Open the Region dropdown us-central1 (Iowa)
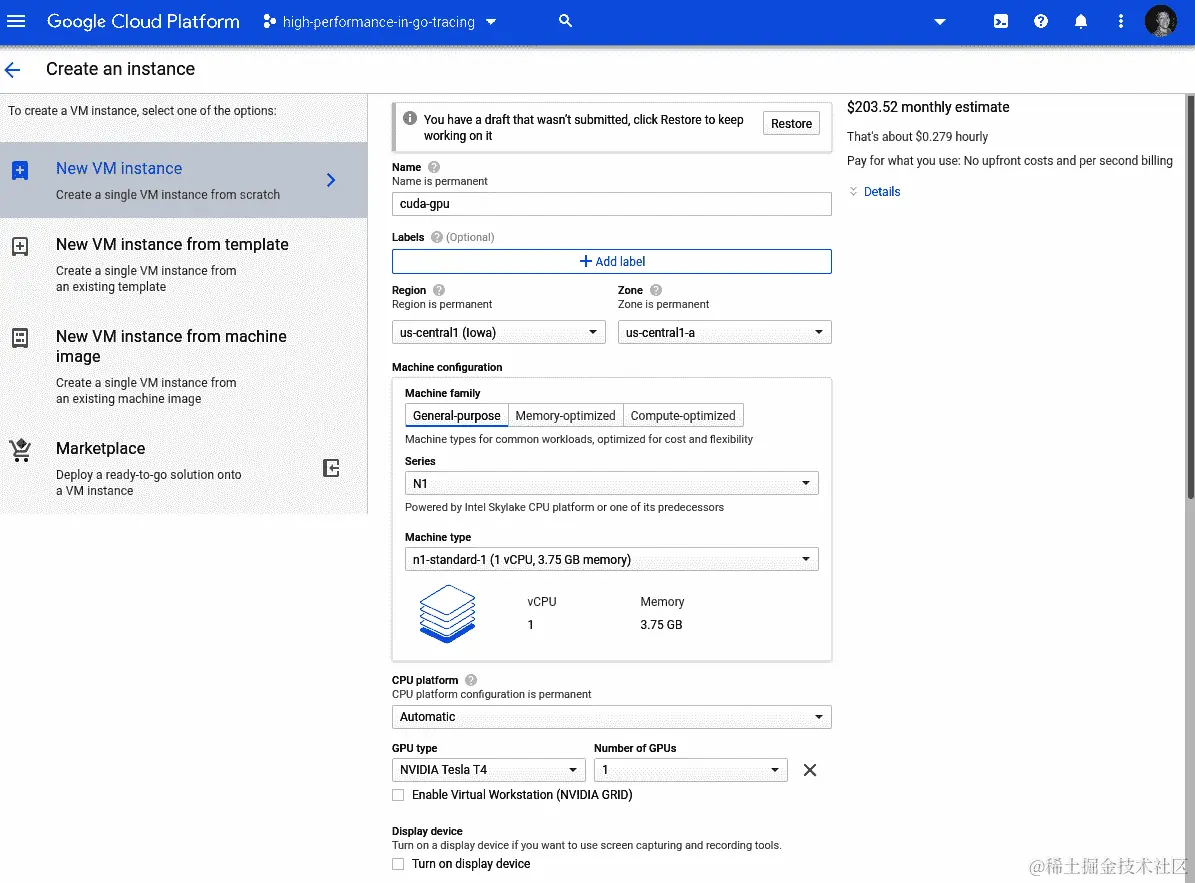The width and height of the screenshot is (1195, 883). pos(498,332)
